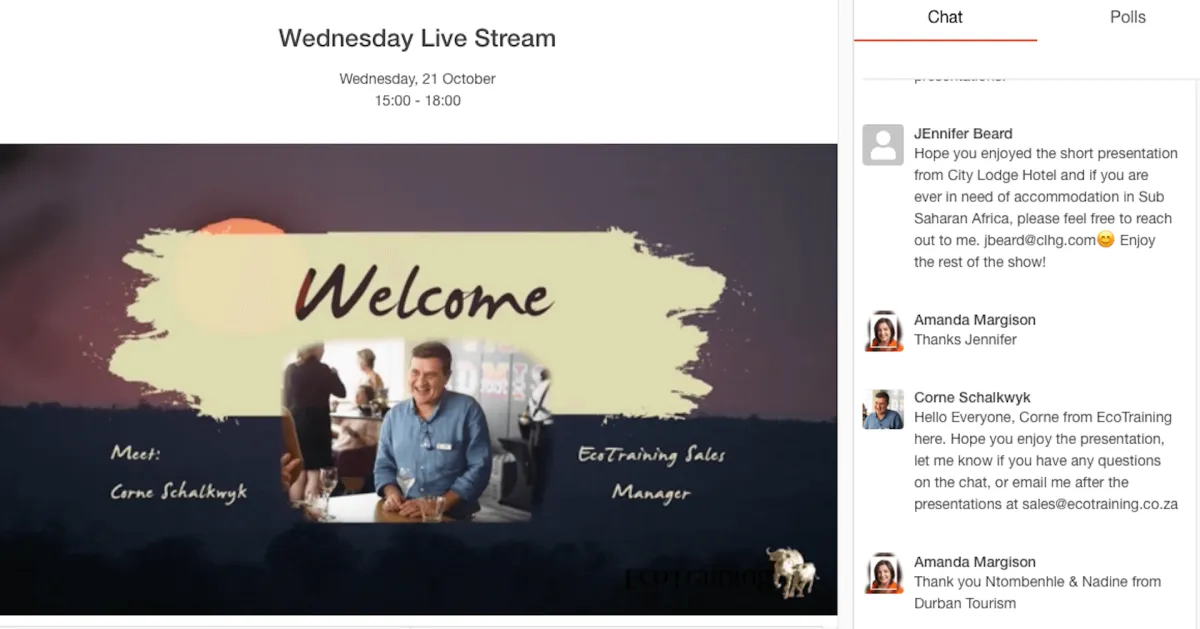This screenshot has width=1200, height=629.
Task: Click the 'Thank you Ntombenhle & Nadine' message
Action: [x=1037, y=593]
